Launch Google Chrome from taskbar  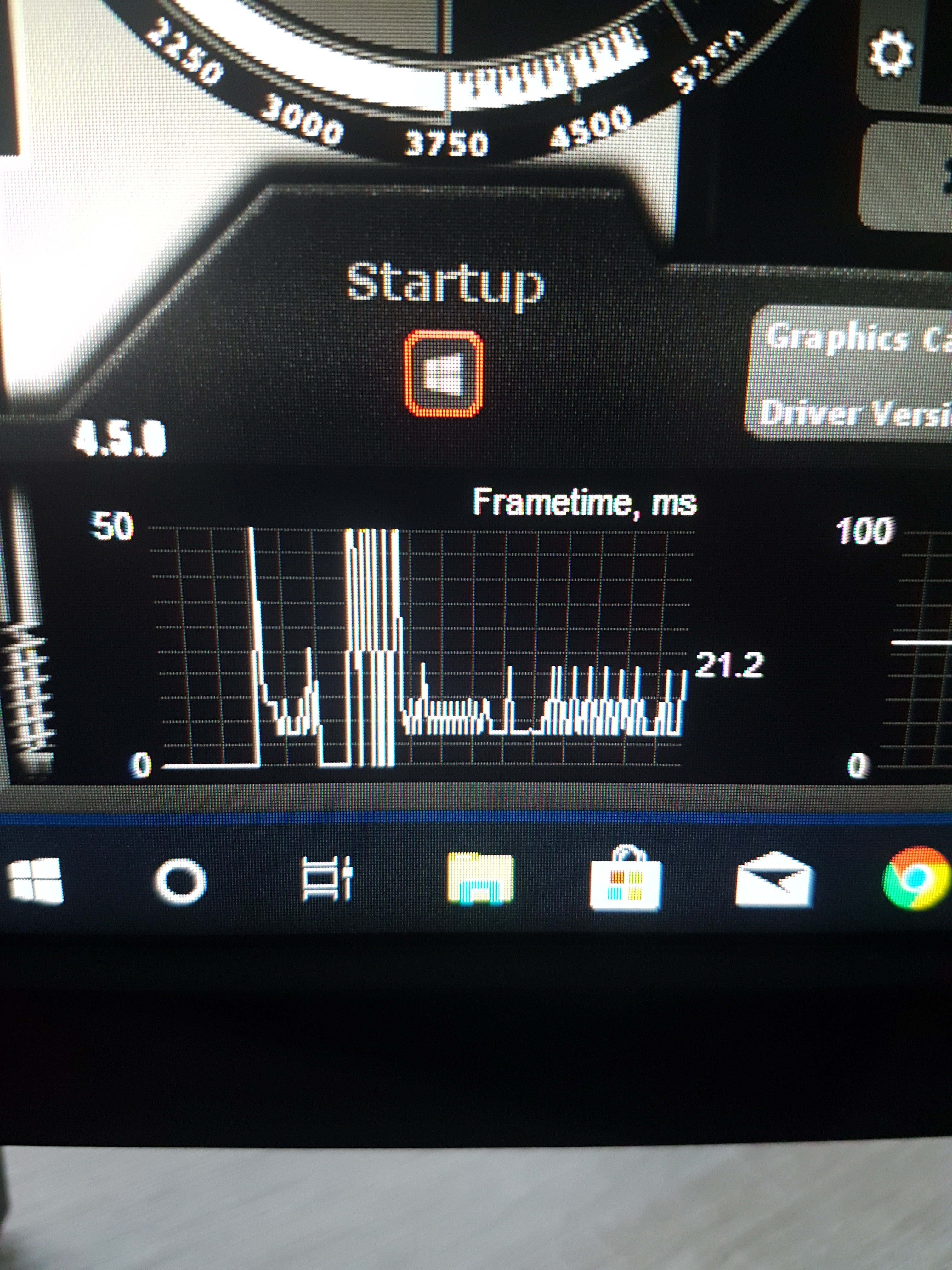915,878
